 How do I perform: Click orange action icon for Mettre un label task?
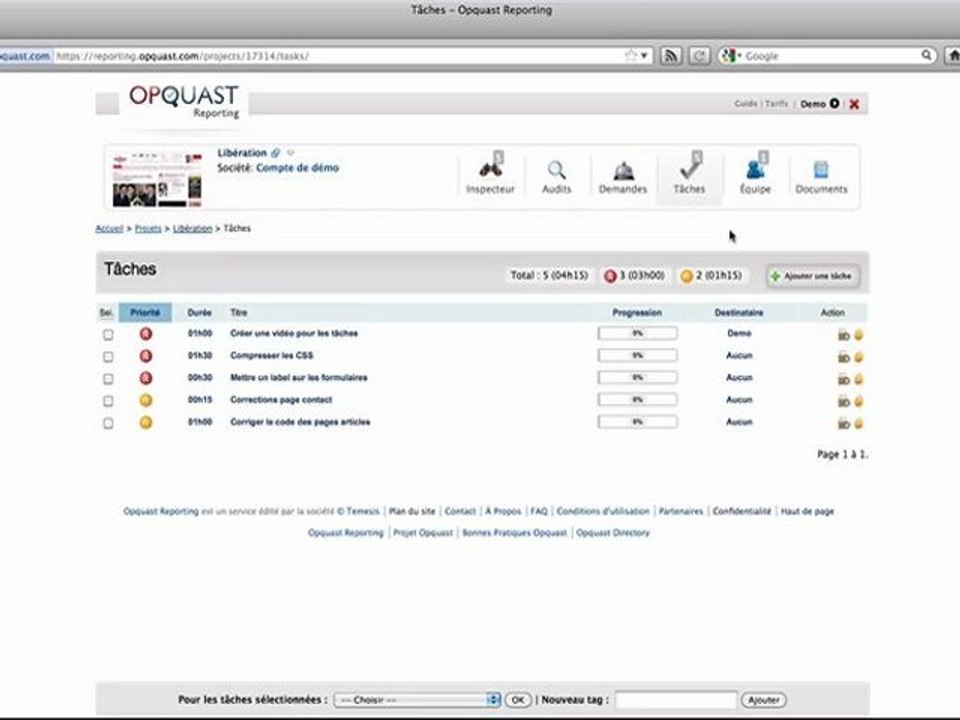tap(858, 380)
